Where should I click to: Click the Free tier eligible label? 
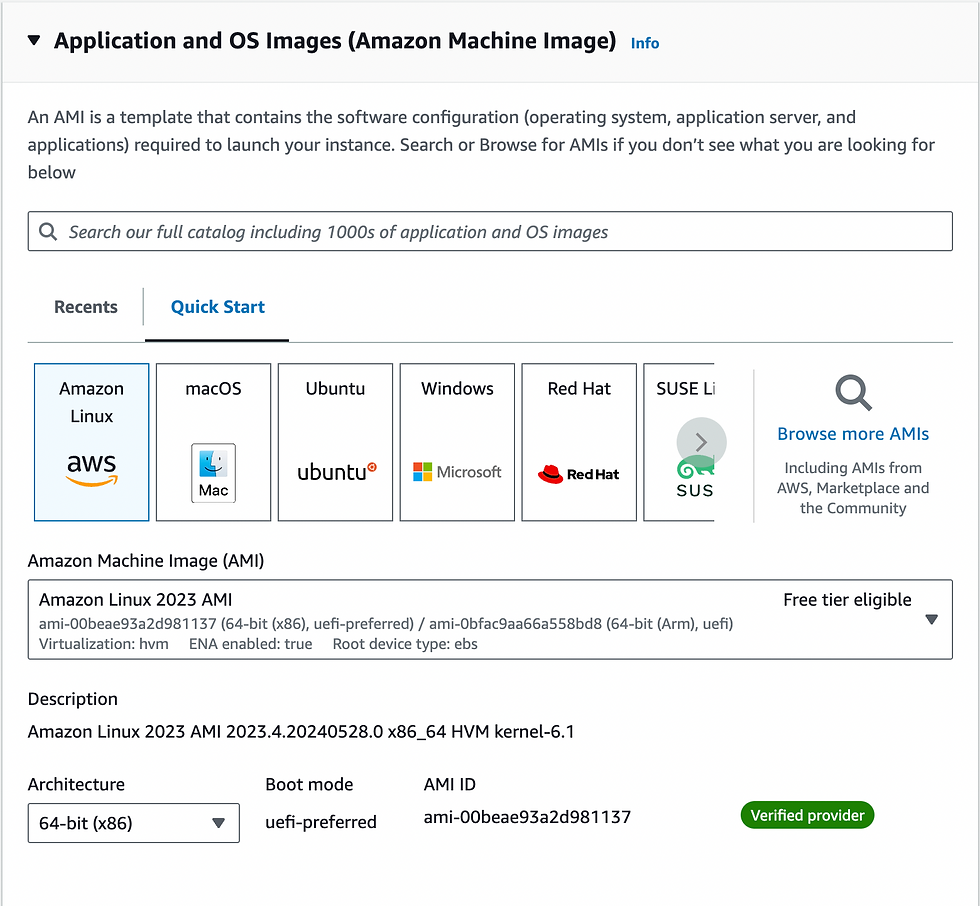pos(847,600)
